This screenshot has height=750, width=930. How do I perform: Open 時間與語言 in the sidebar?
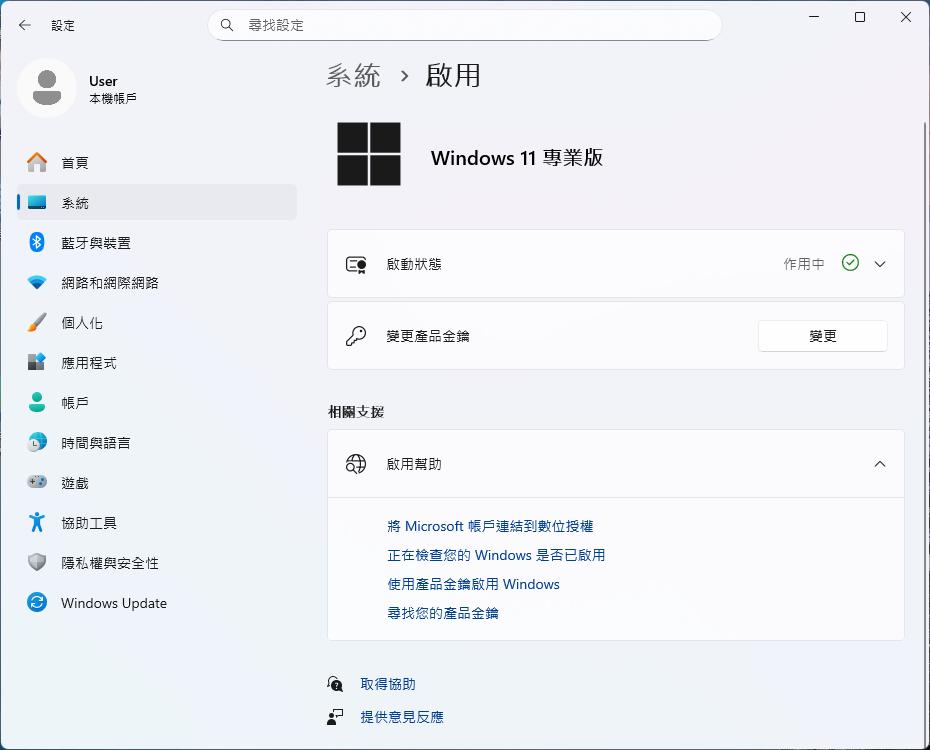[x=157, y=442]
